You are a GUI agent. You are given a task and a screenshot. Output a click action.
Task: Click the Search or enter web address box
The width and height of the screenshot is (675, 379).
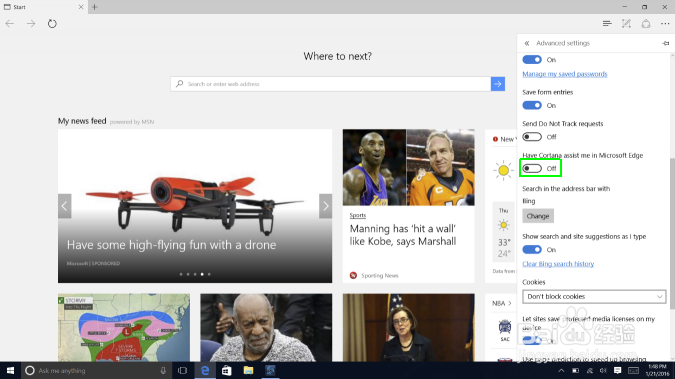tap(331, 84)
